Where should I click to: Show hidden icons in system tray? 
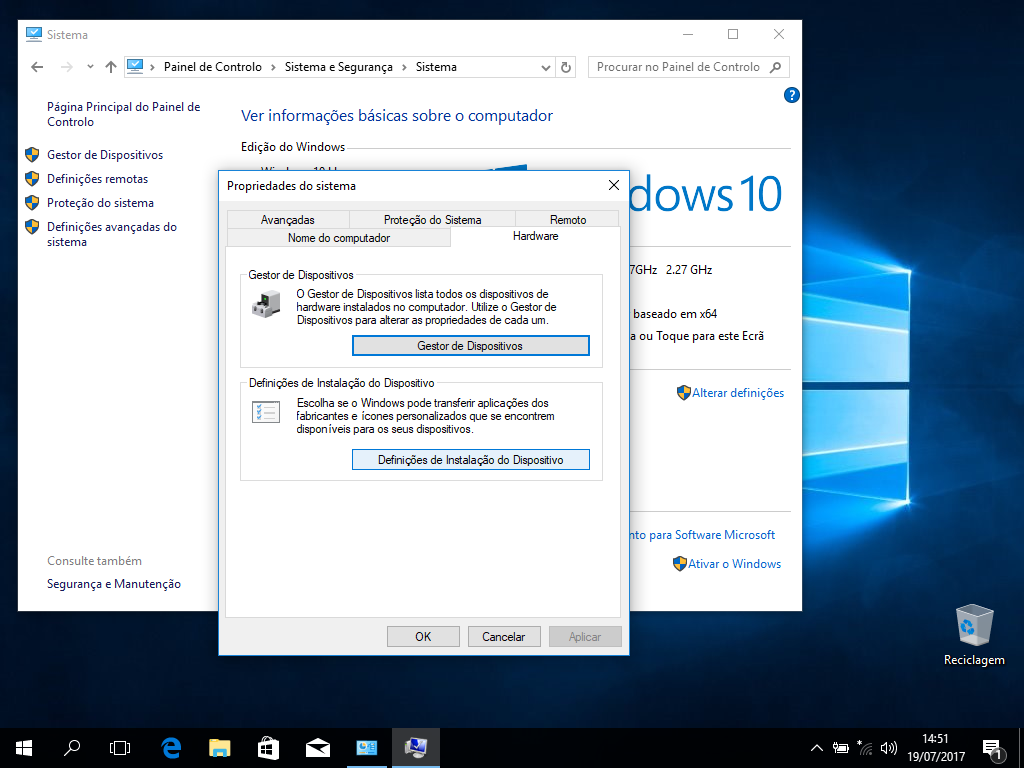817,747
